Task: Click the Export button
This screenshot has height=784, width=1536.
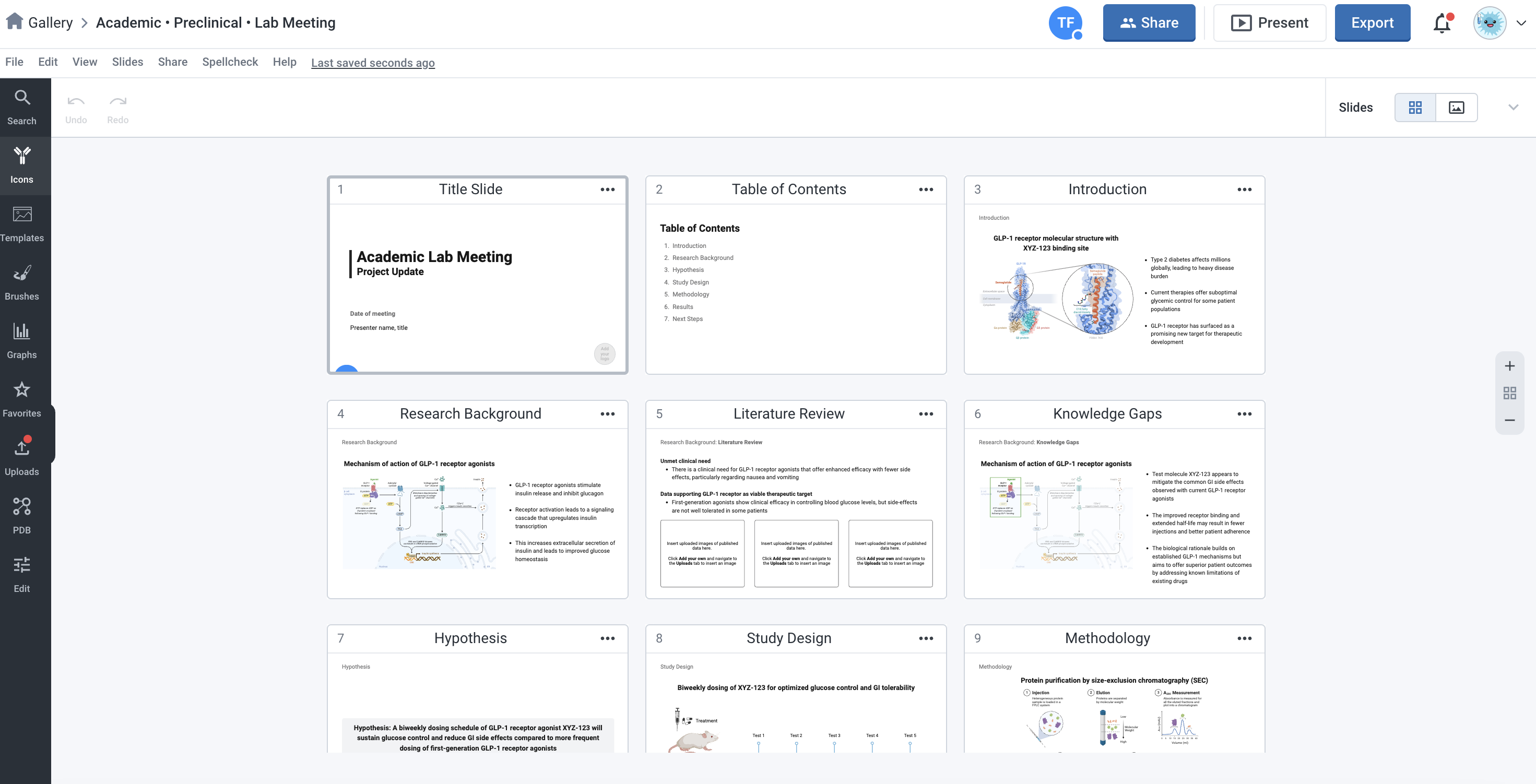Action: [1372, 23]
